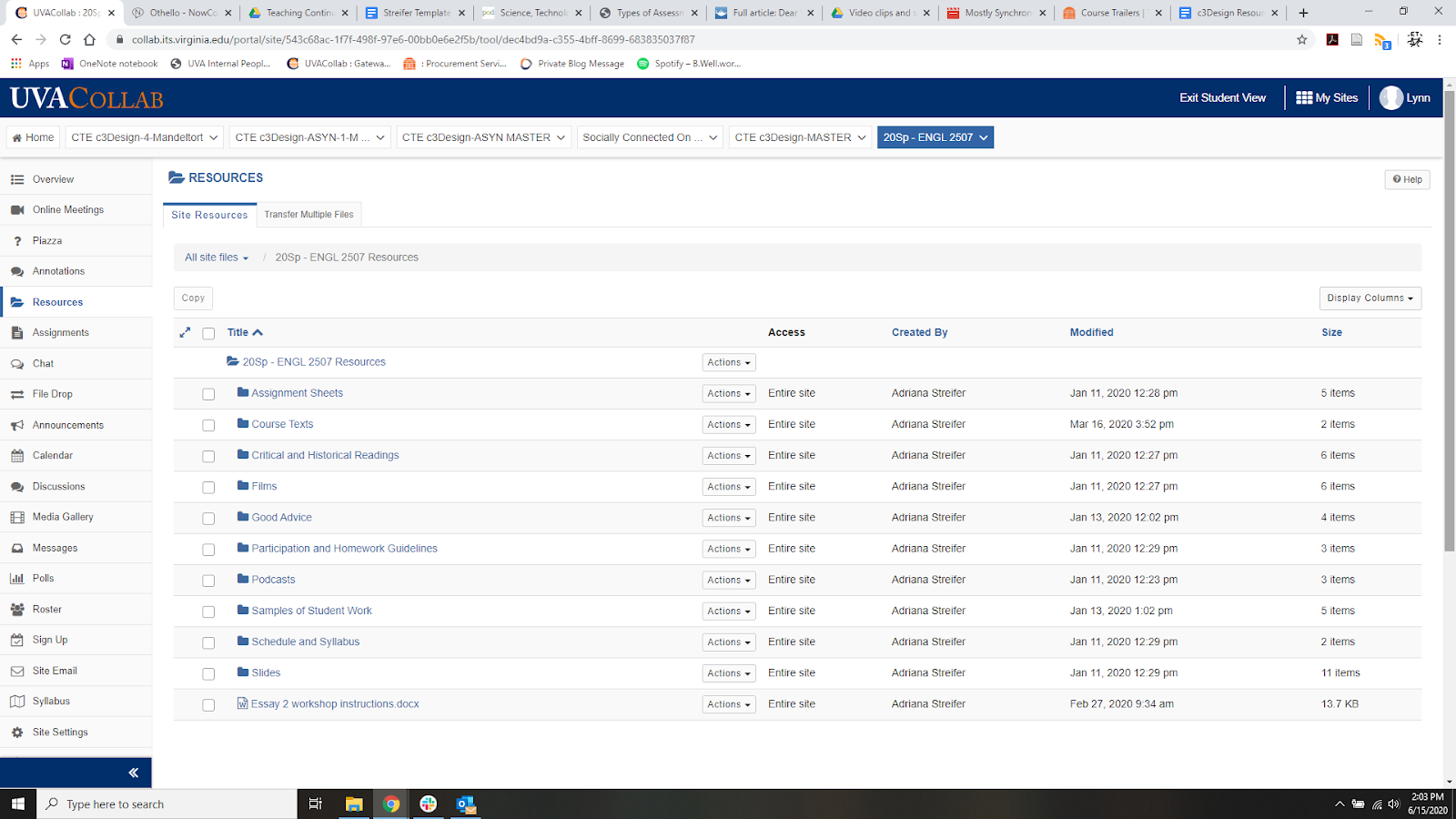
Task: Open the Overview sidebar item
Action: [x=53, y=179]
